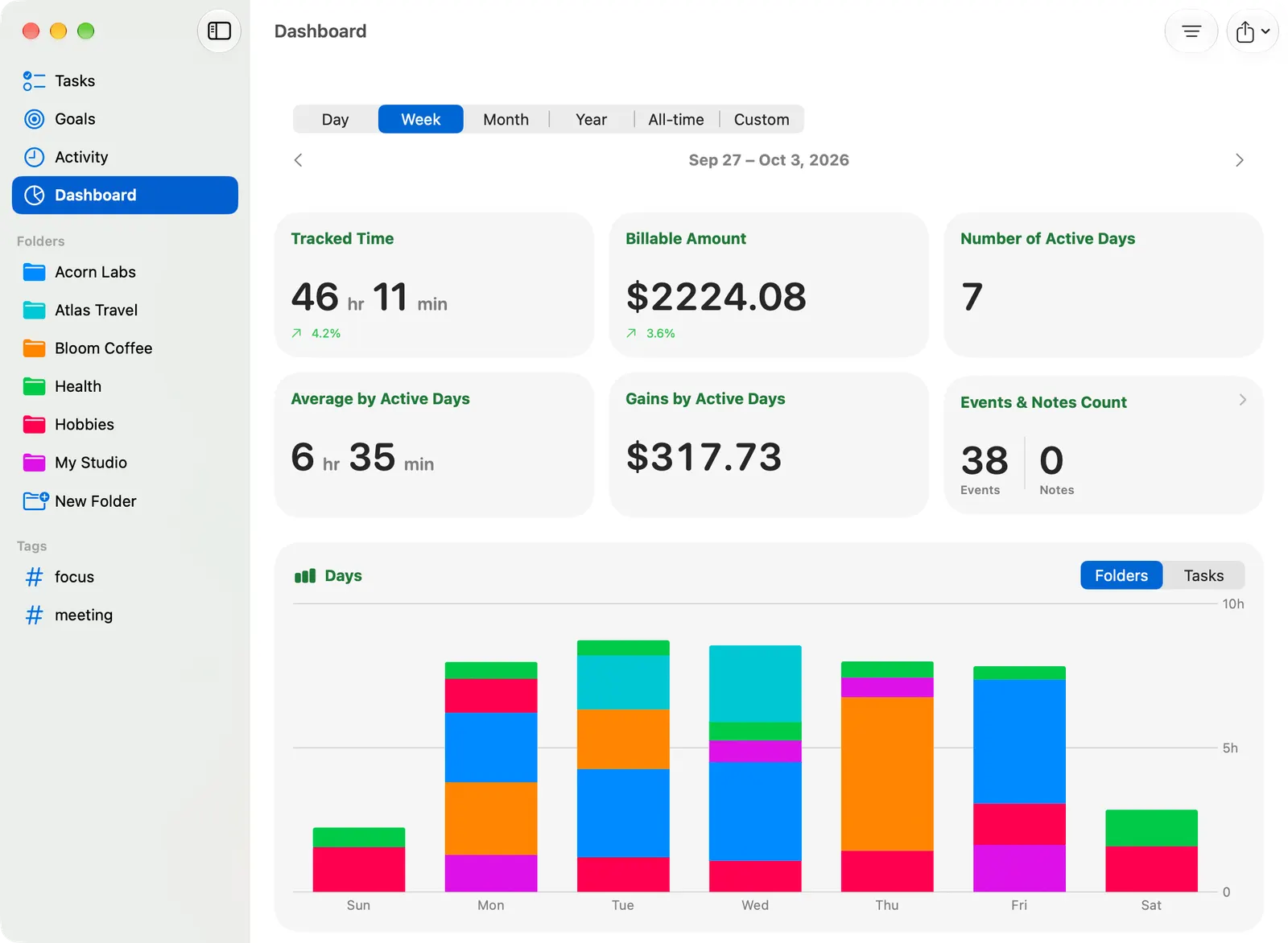The width and height of the screenshot is (1288, 943).
Task: Click the Health folder icon
Action: (x=34, y=386)
